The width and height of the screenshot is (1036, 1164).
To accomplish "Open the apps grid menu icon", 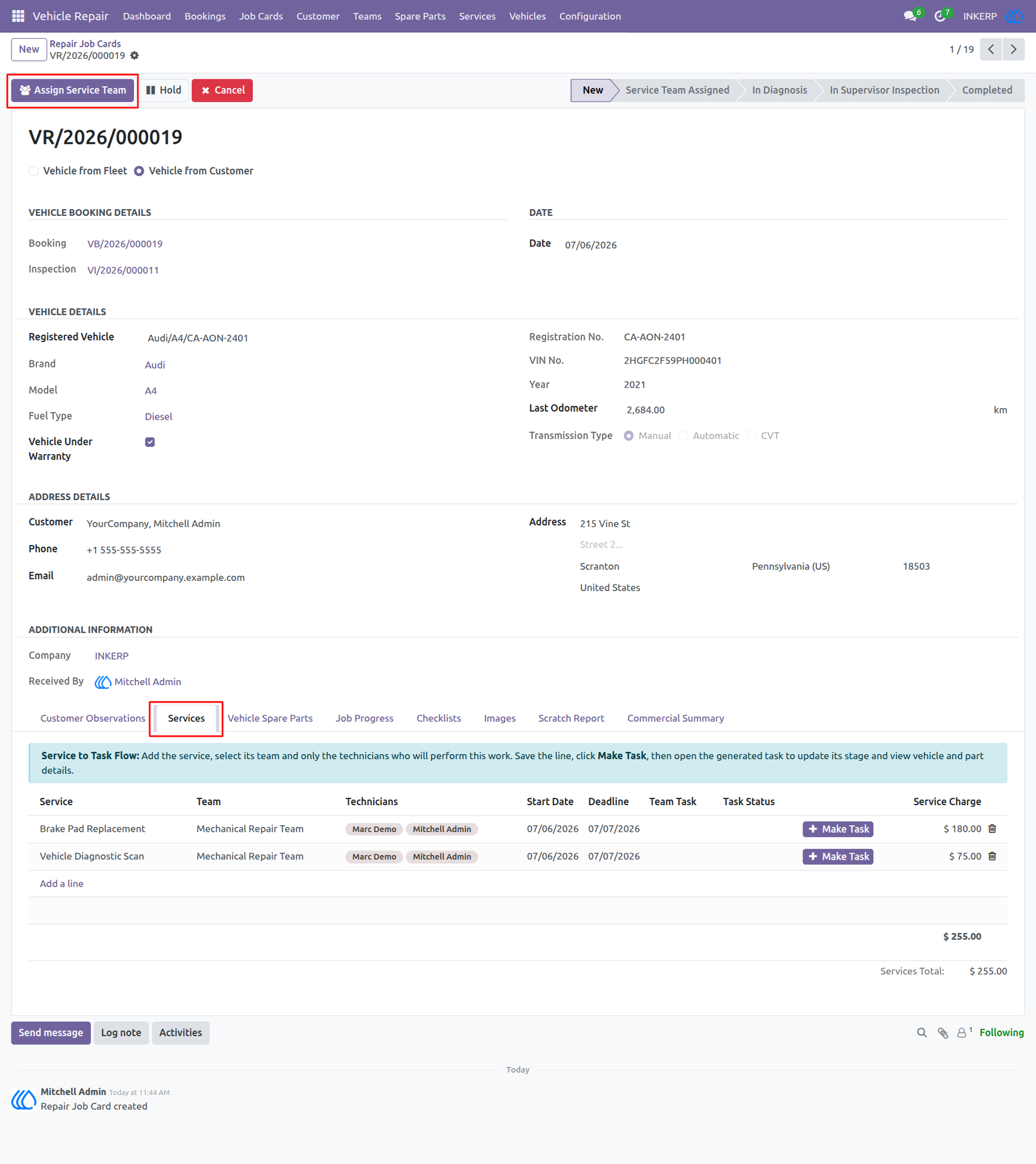I will pyautogui.click(x=18, y=16).
